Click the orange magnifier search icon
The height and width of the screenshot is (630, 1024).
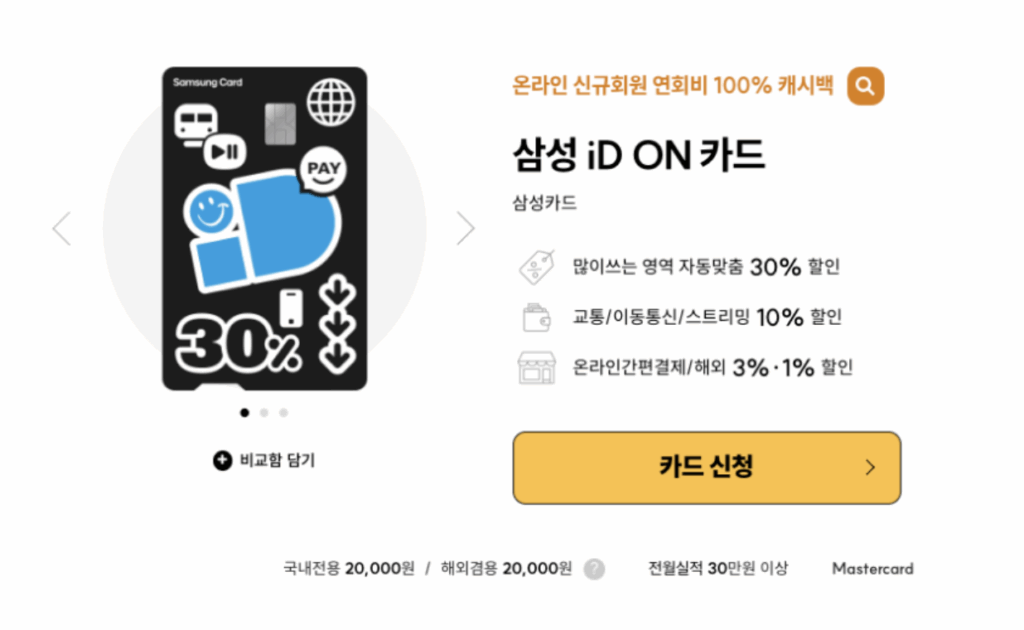click(x=865, y=86)
